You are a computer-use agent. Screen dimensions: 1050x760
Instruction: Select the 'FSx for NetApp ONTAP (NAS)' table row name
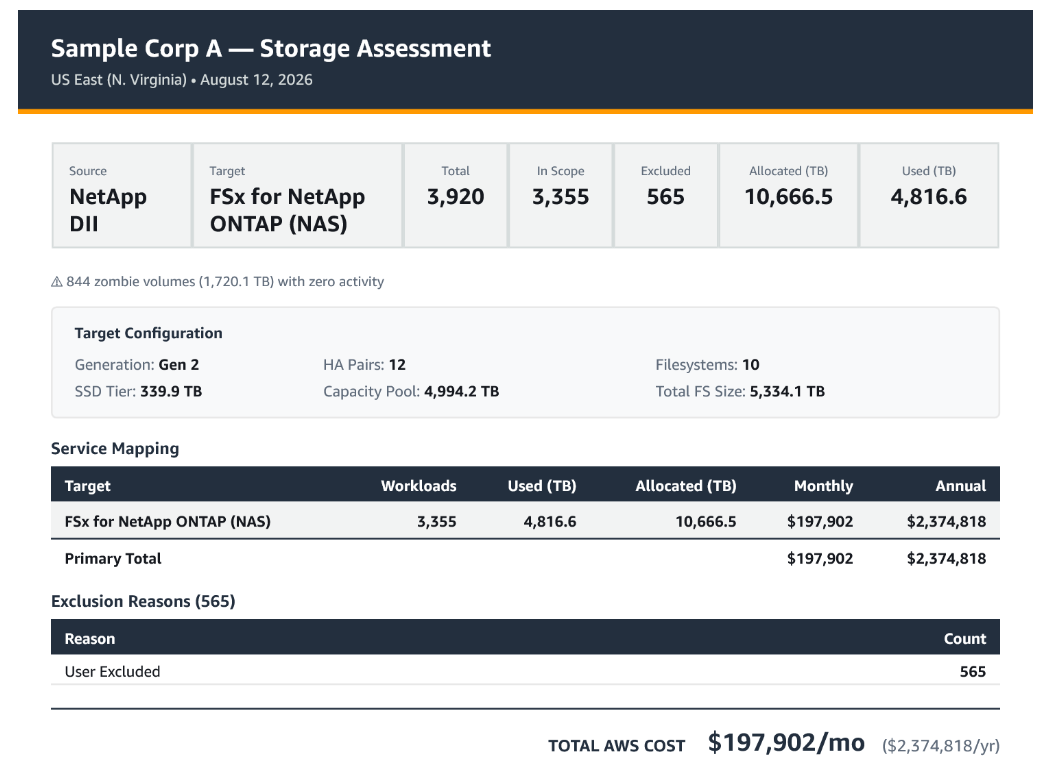click(x=167, y=522)
